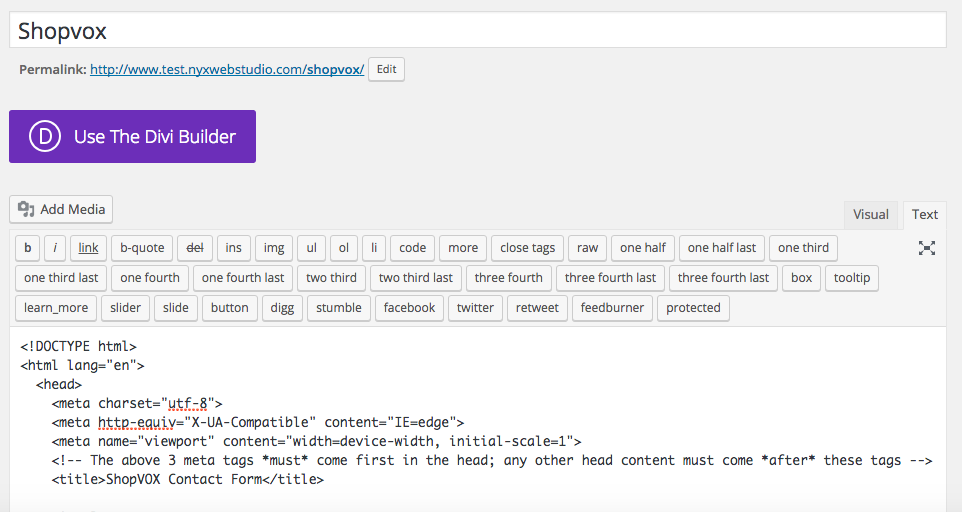Click the X-UA-Compatible meta line

point(258,422)
